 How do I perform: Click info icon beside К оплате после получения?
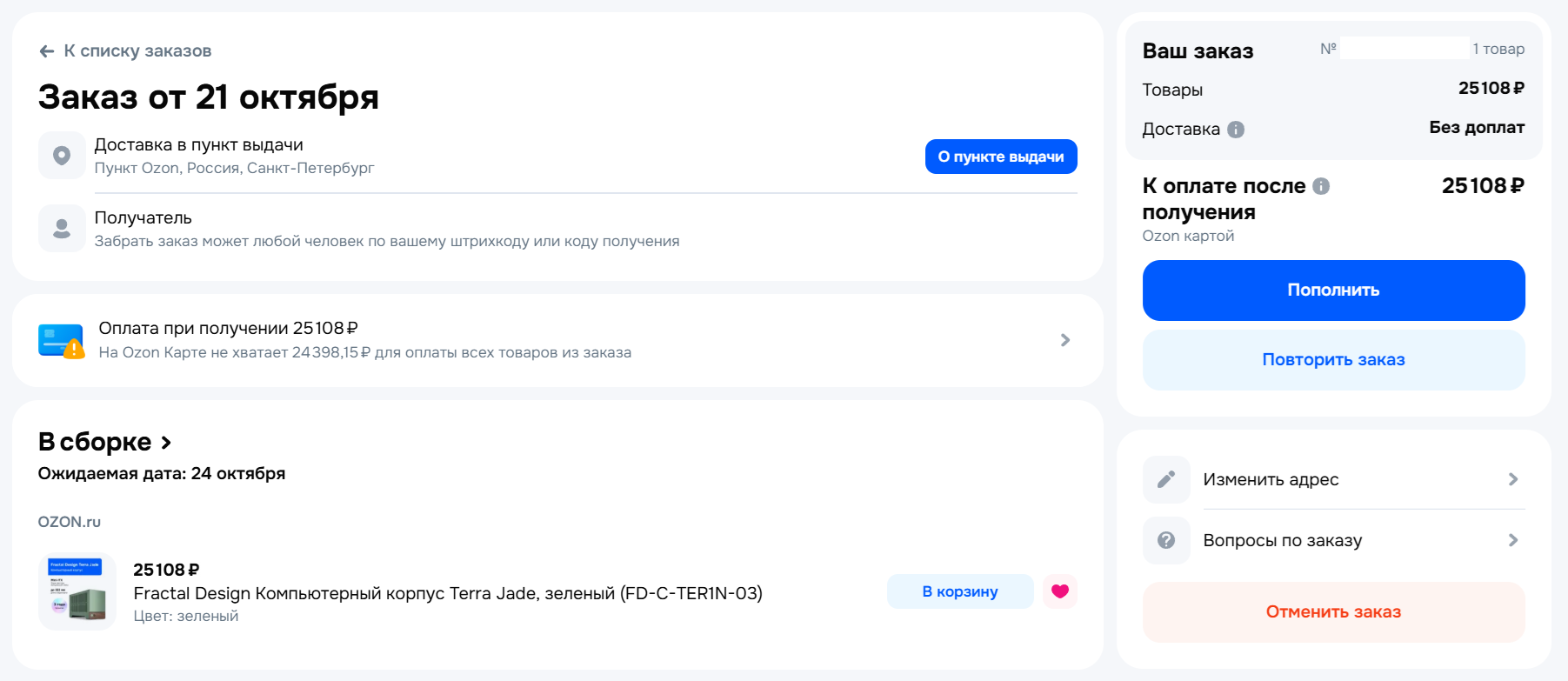coord(1321,186)
